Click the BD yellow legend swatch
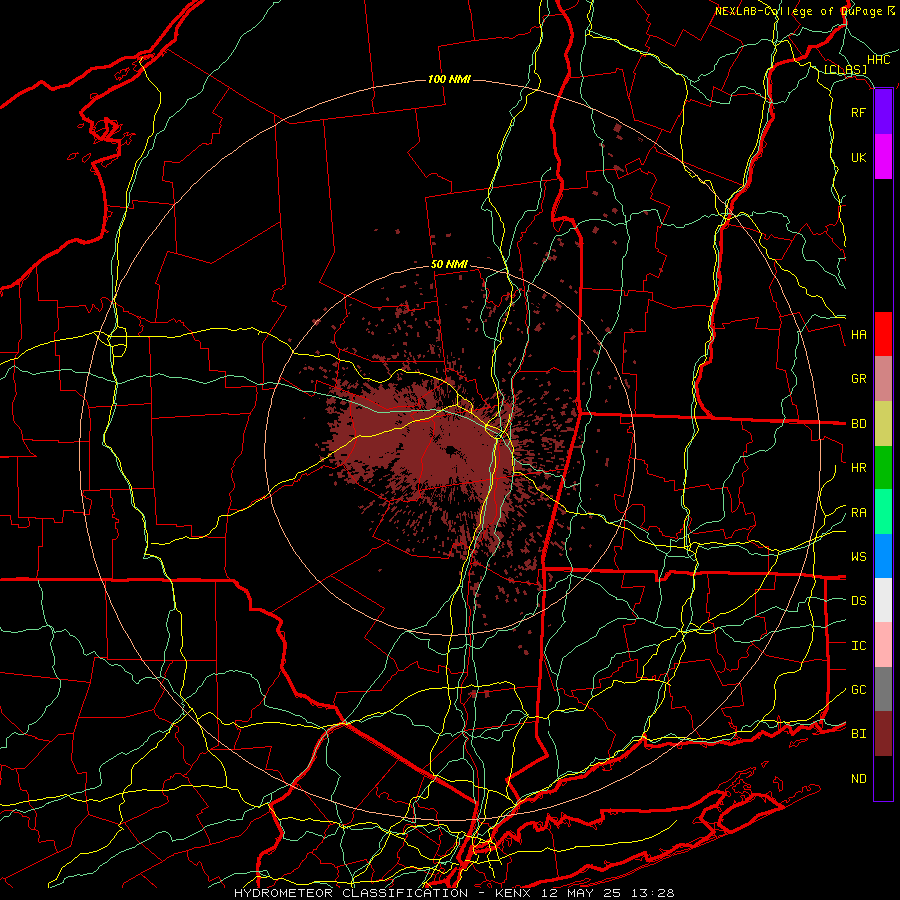This screenshot has height=900, width=900. coord(883,423)
